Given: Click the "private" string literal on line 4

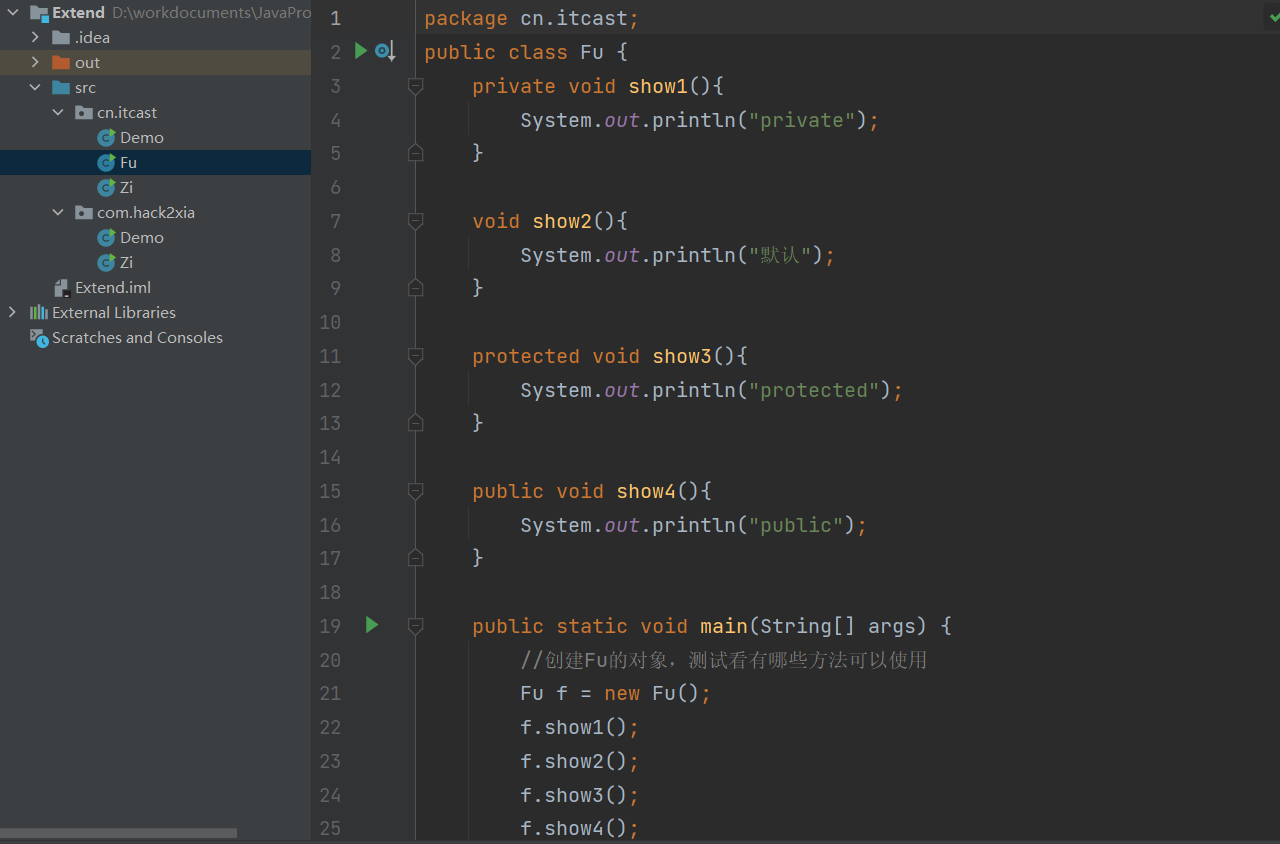Looking at the screenshot, I should (x=802, y=120).
